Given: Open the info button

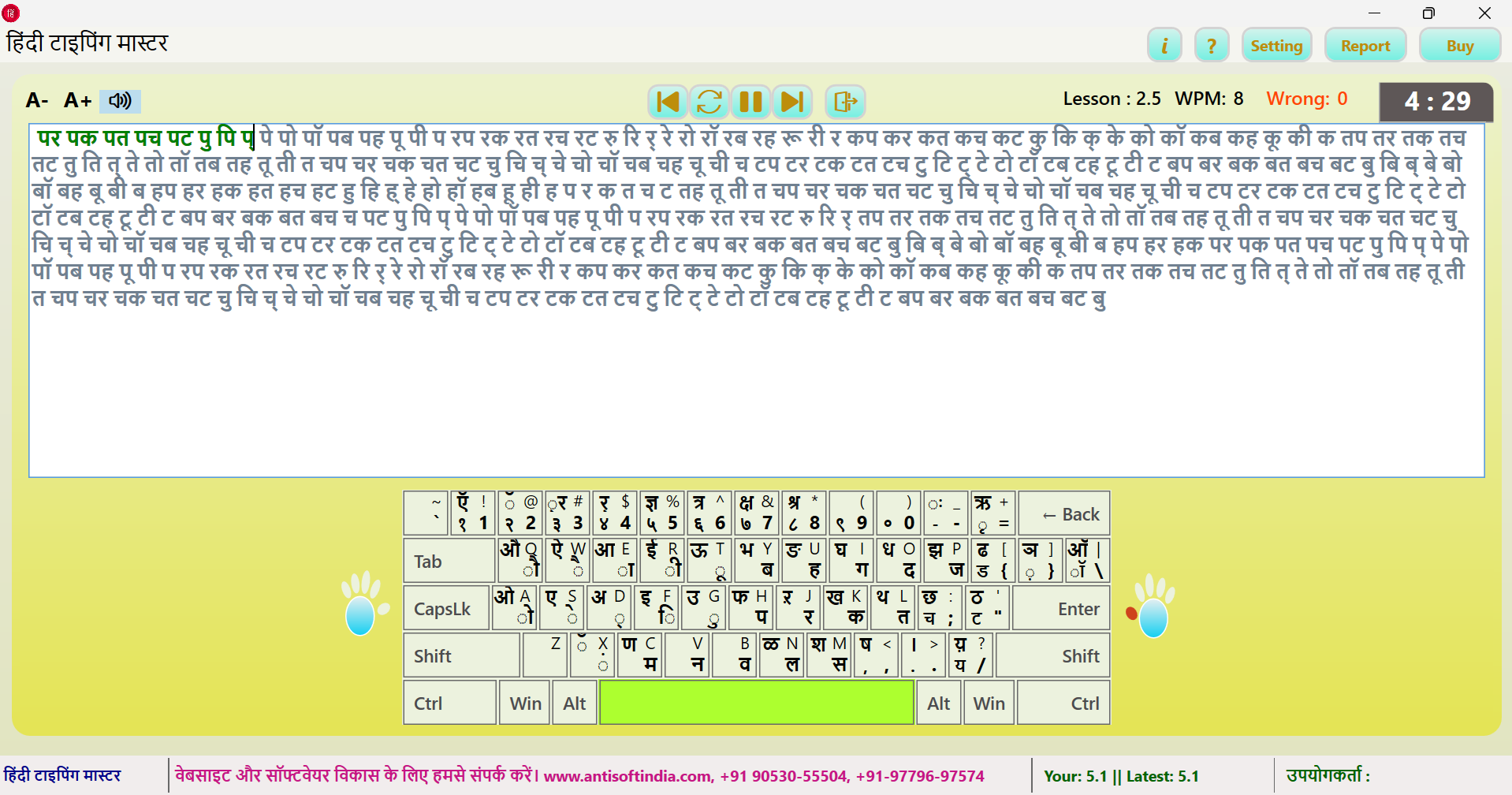Looking at the screenshot, I should click(x=1164, y=46).
